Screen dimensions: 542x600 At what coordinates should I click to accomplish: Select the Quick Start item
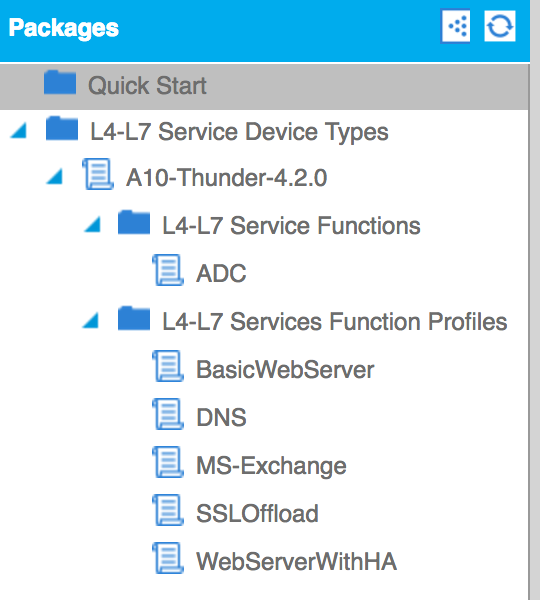tap(264, 86)
